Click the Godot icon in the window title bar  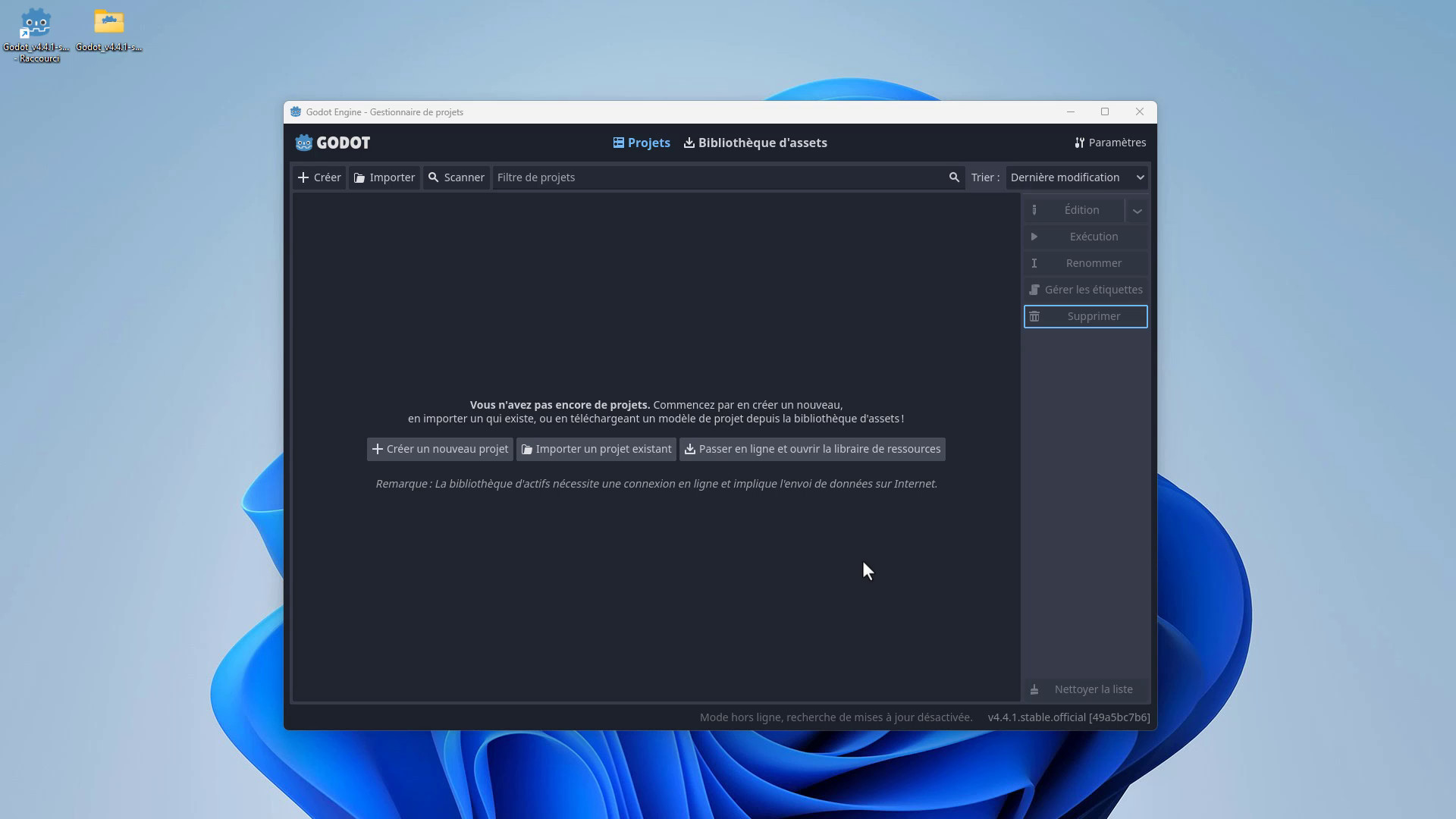(296, 112)
